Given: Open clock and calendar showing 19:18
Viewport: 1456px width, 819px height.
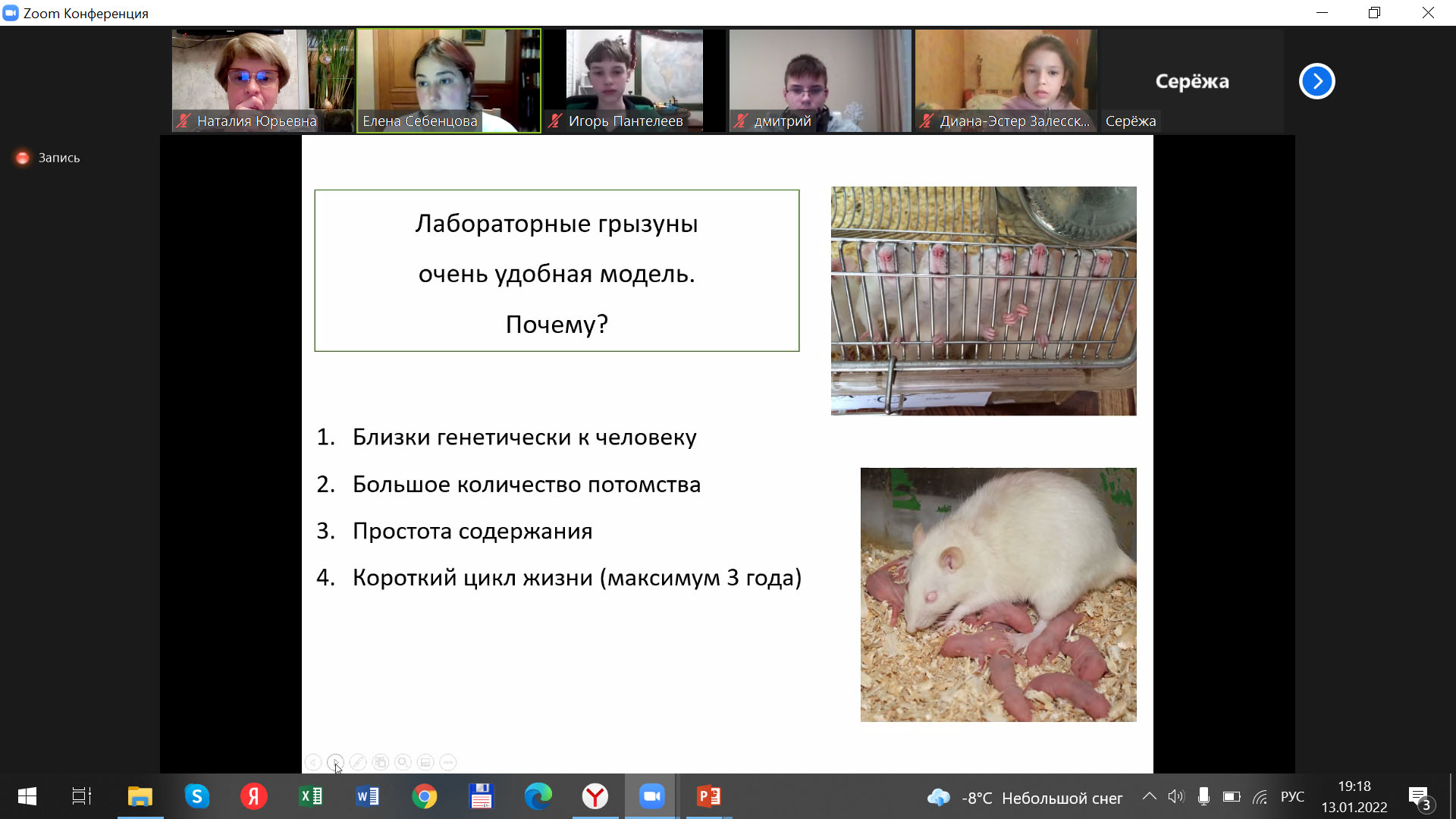Looking at the screenshot, I should pyautogui.click(x=1354, y=797).
